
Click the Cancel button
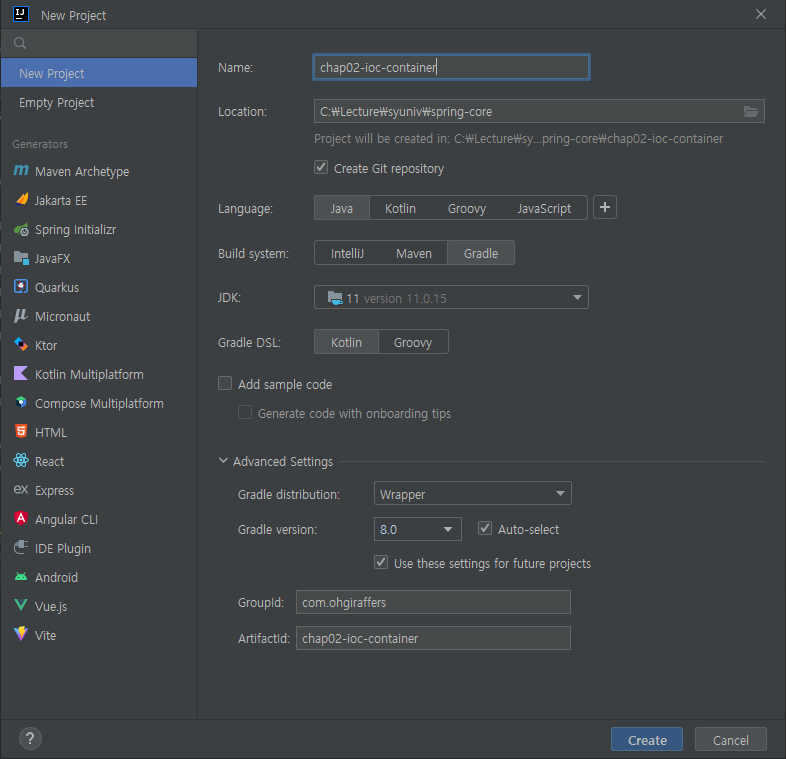(730, 739)
